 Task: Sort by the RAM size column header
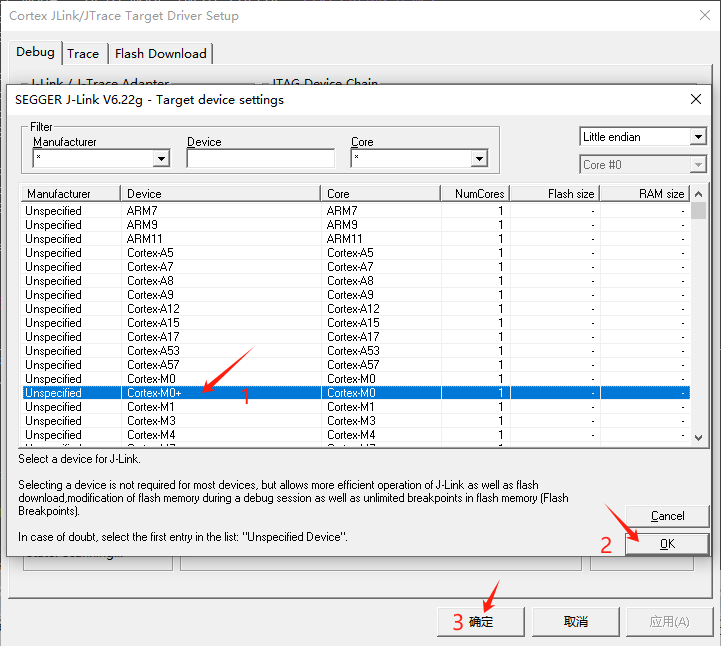pos(645,194)
